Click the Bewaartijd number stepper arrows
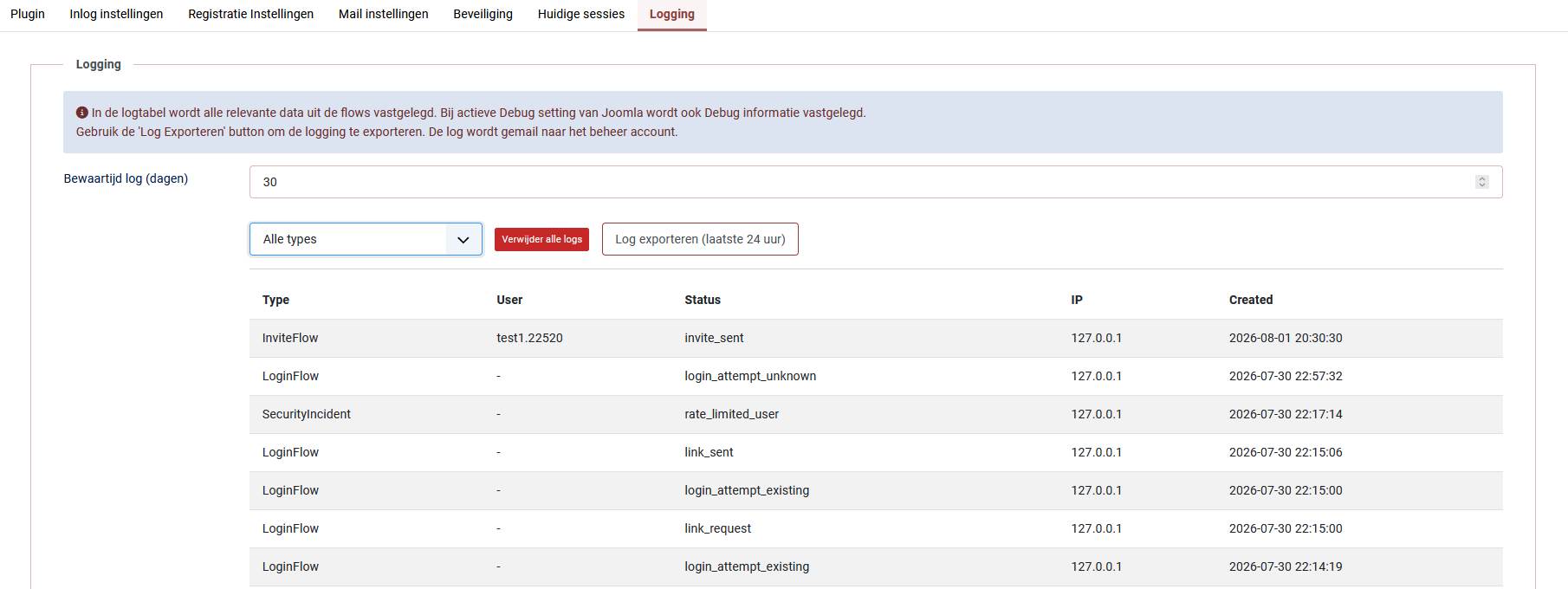The image size is (1568, 589). point(1482,182)
